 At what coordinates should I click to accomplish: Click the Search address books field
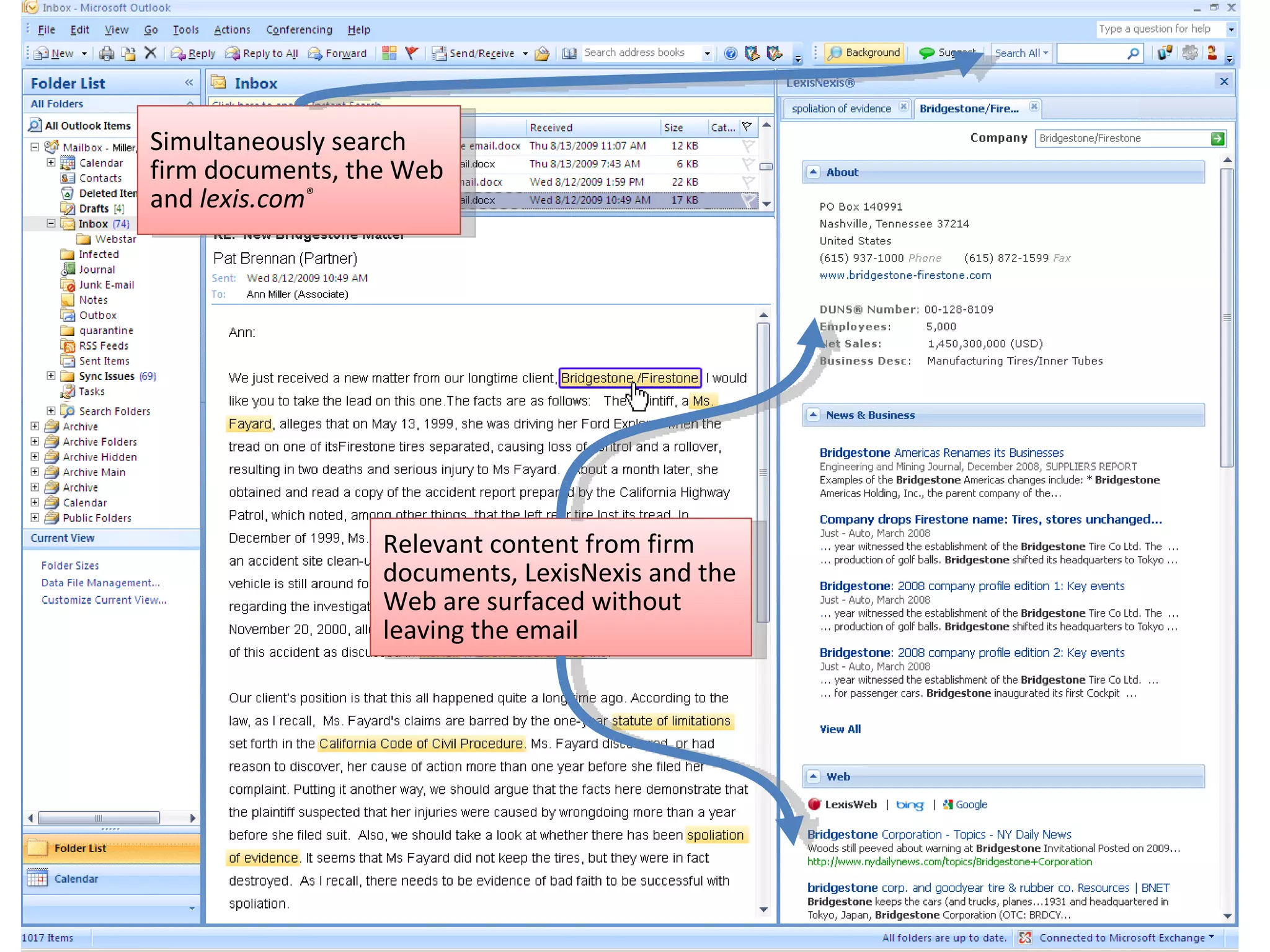pyautogui.click(x=642, y=53)
